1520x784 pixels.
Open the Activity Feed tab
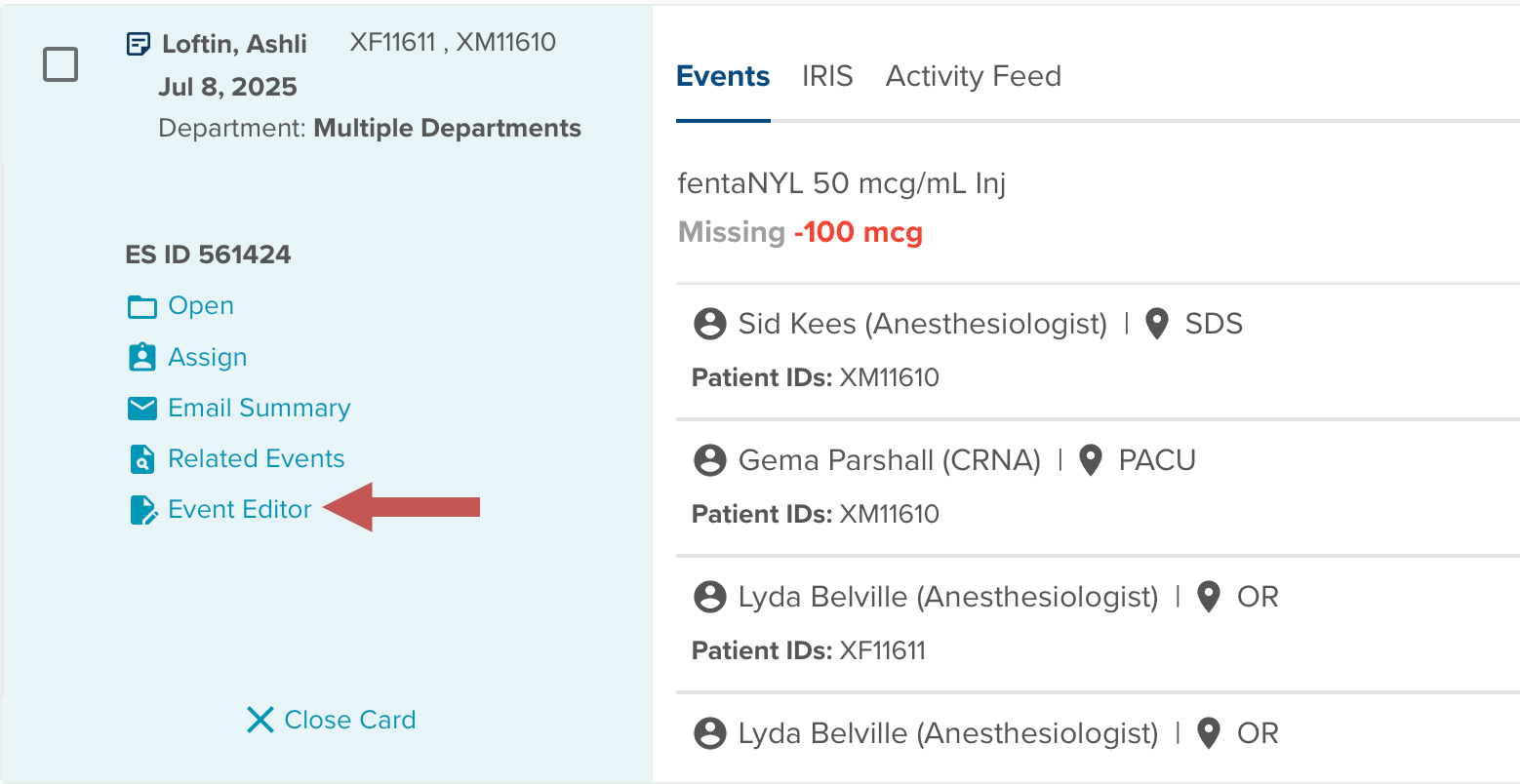point(973,76)
